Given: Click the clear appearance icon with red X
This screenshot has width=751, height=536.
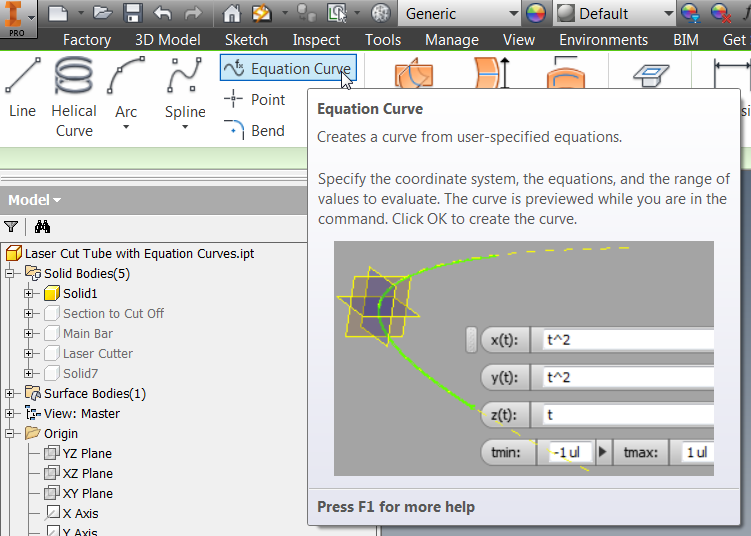Looking at the screenshot, I should 720,13.
